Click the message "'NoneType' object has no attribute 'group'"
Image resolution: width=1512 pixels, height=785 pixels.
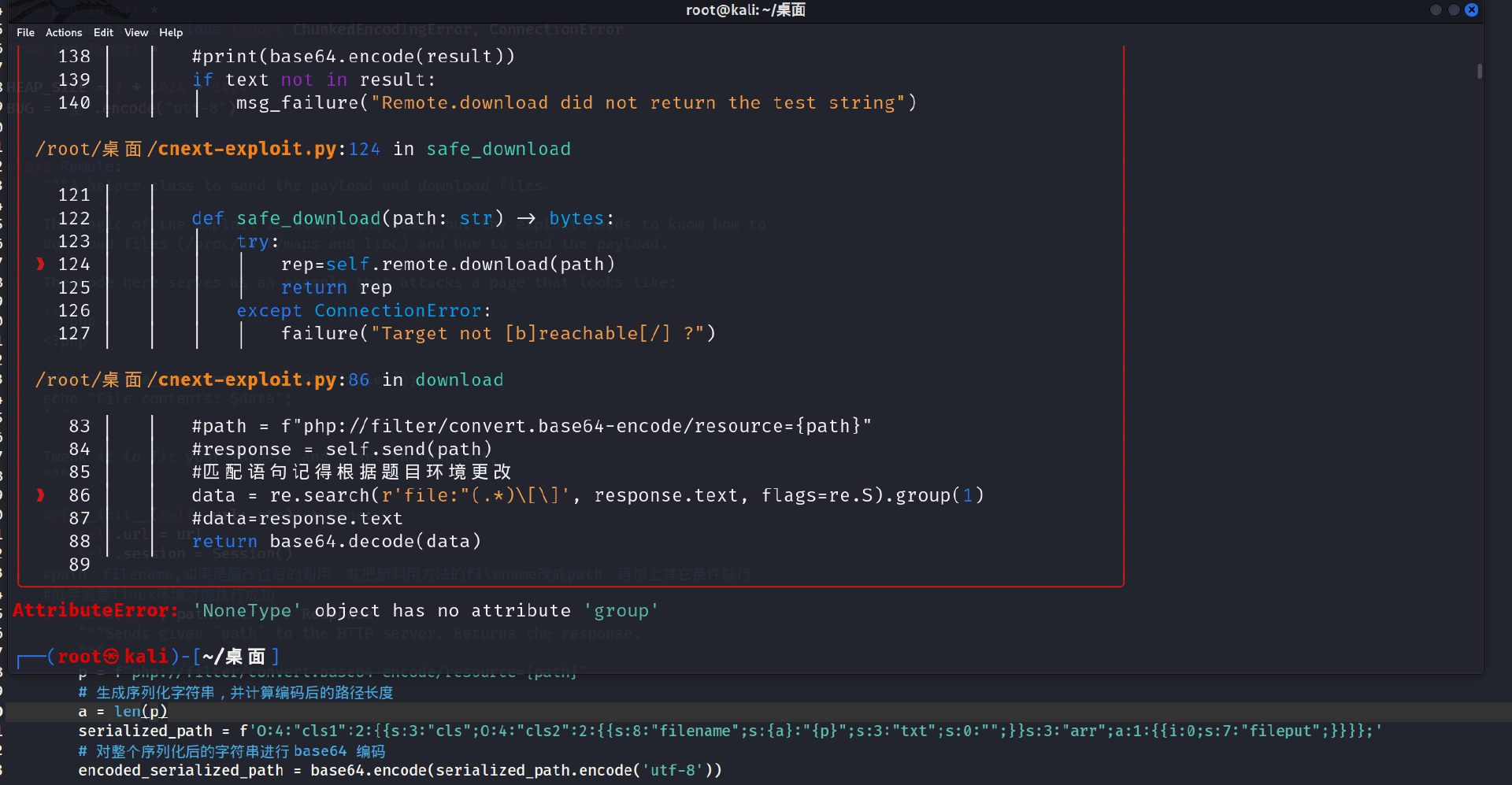[x=426, y=611]
